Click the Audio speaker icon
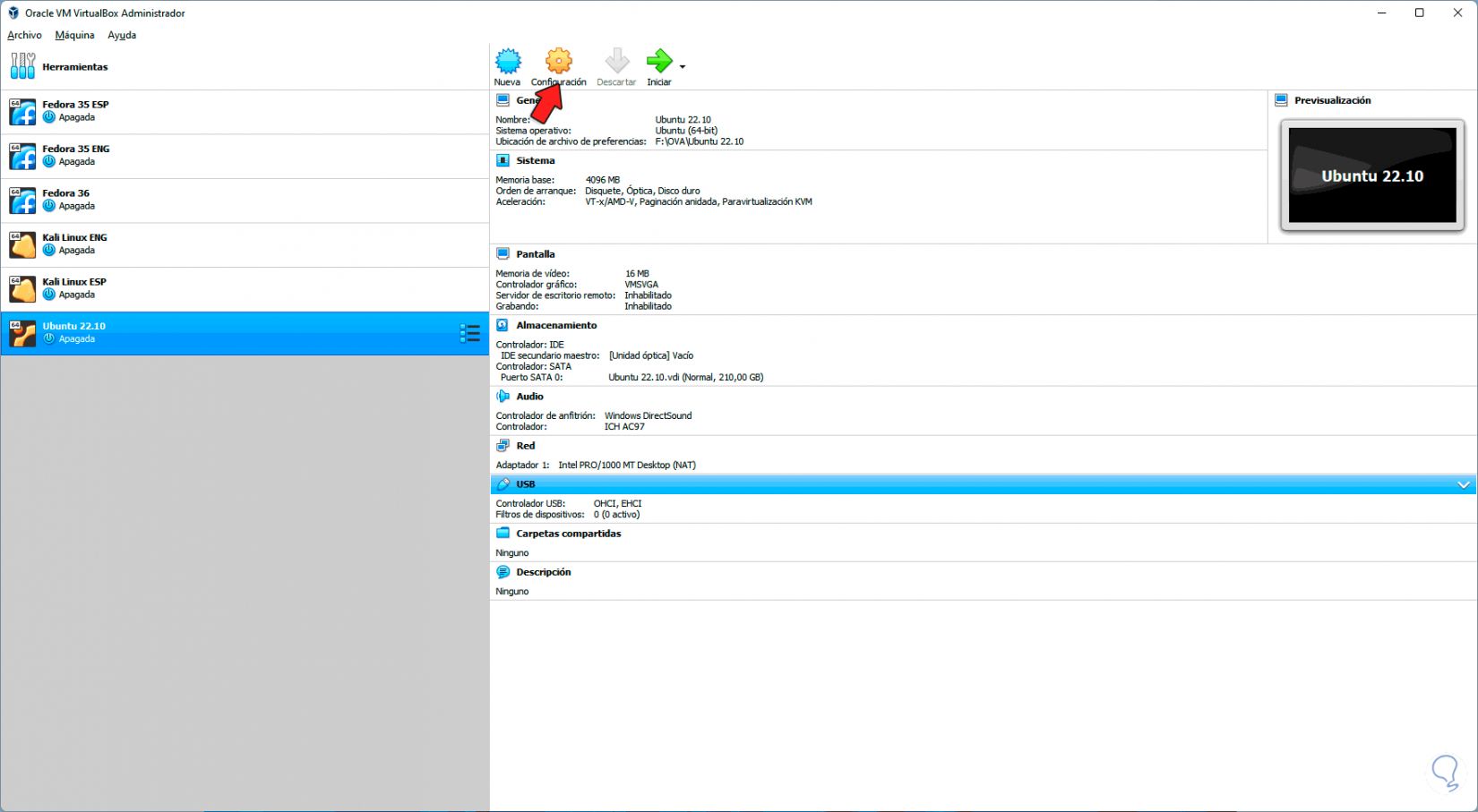1478x812 pixels. [503, 396]
